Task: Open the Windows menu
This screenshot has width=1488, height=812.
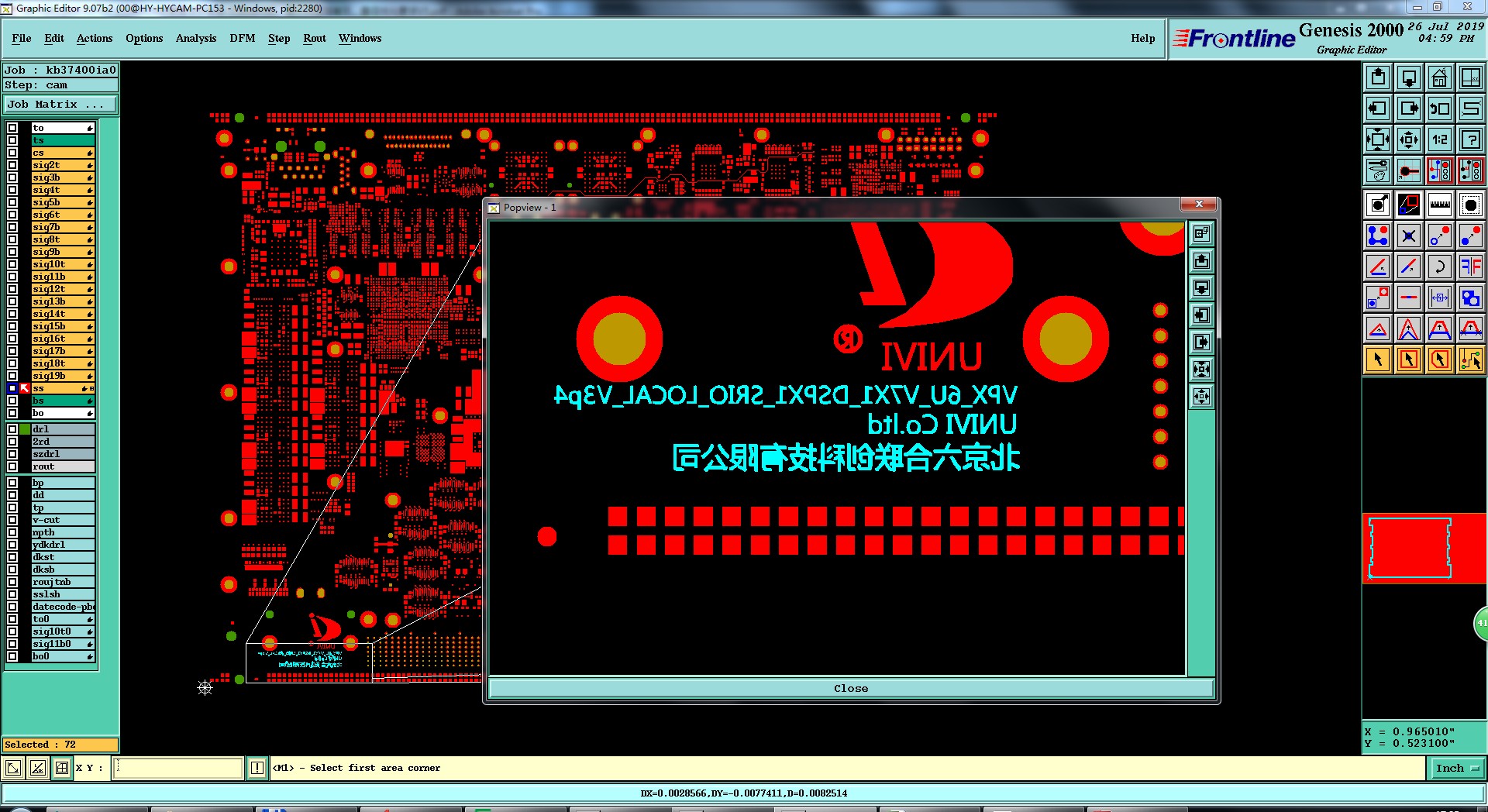Action: point(360,38)
